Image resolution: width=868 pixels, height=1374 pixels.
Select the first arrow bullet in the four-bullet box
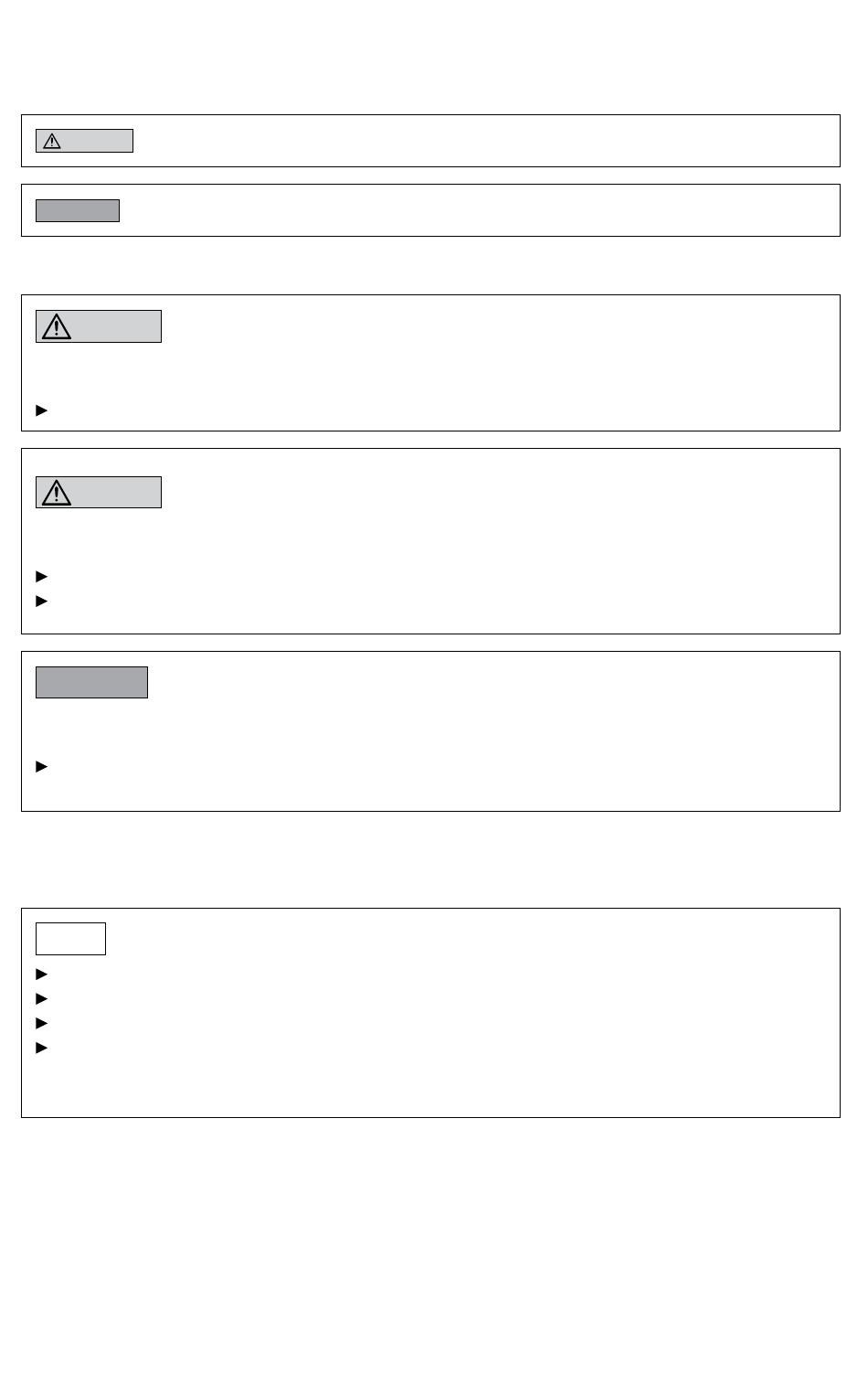41,975
